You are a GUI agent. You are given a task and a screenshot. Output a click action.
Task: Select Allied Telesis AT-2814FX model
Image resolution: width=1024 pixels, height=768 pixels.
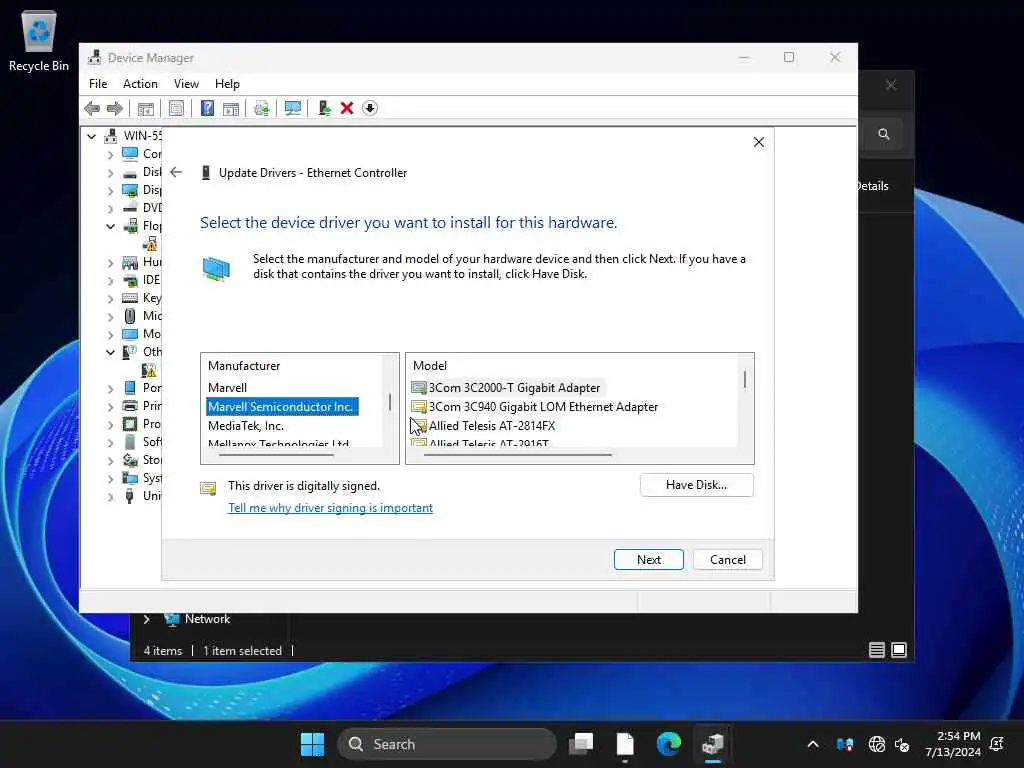point(483,426)
